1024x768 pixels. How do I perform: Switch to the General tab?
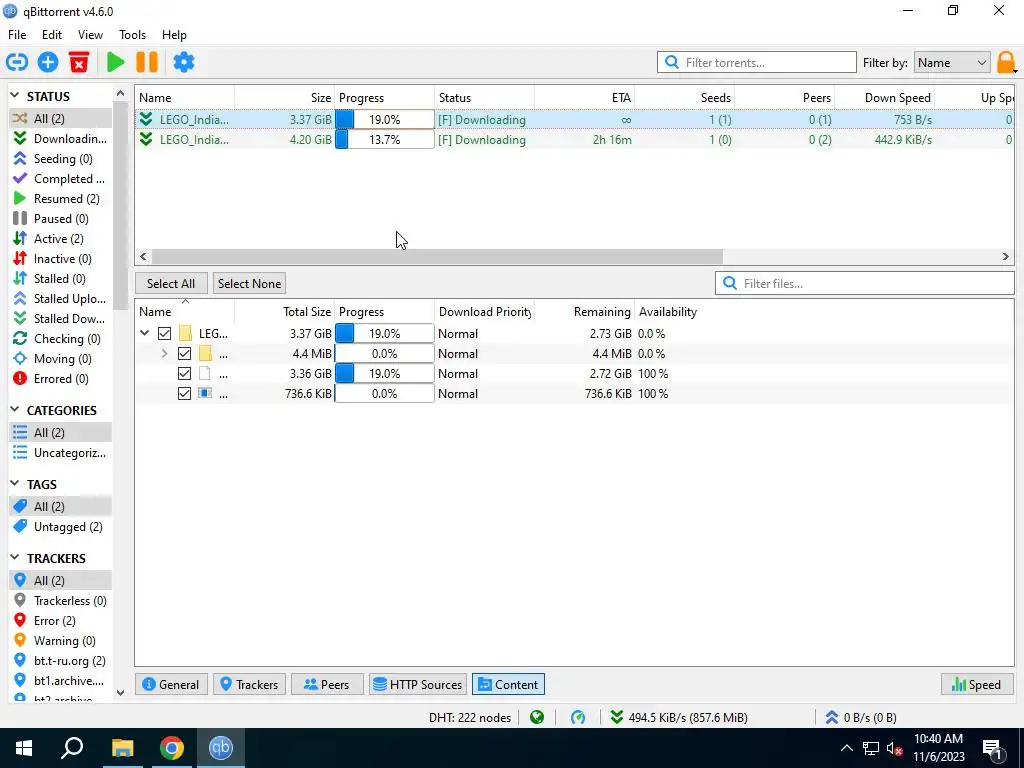coord(171,684)
